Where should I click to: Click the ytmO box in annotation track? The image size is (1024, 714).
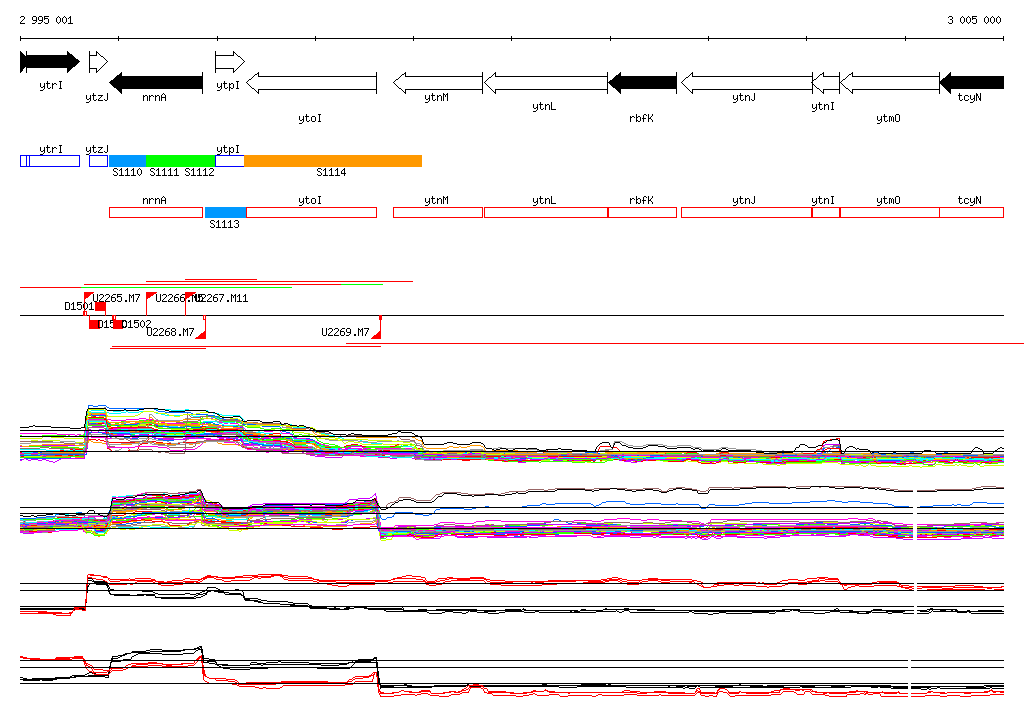[x=889, y=212]
